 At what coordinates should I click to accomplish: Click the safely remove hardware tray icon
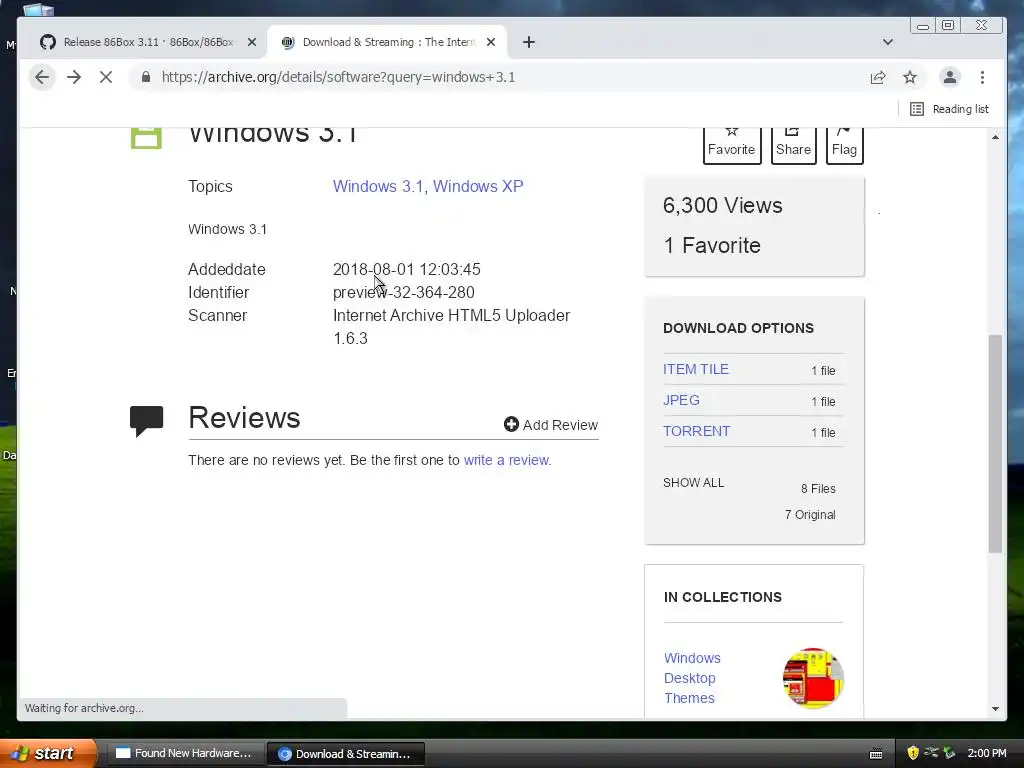(x=949, y=753)
